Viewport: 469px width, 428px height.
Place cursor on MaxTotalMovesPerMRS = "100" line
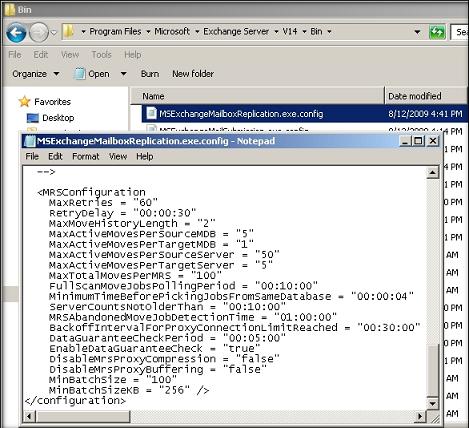click(135, 276)
